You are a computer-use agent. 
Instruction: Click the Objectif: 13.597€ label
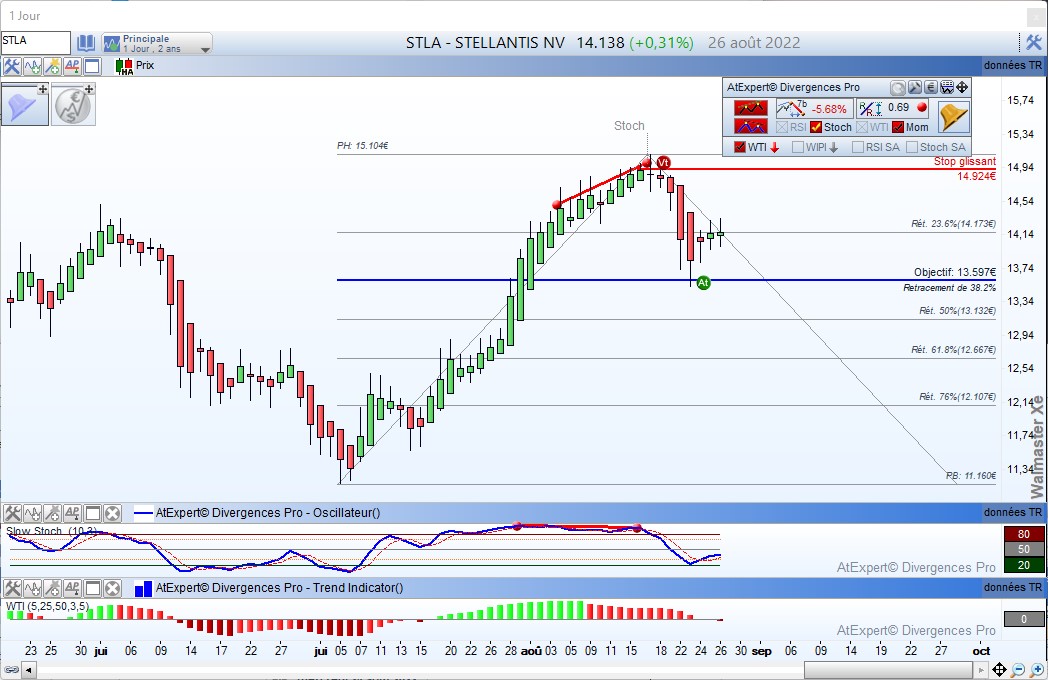click(x=954, y=272)
